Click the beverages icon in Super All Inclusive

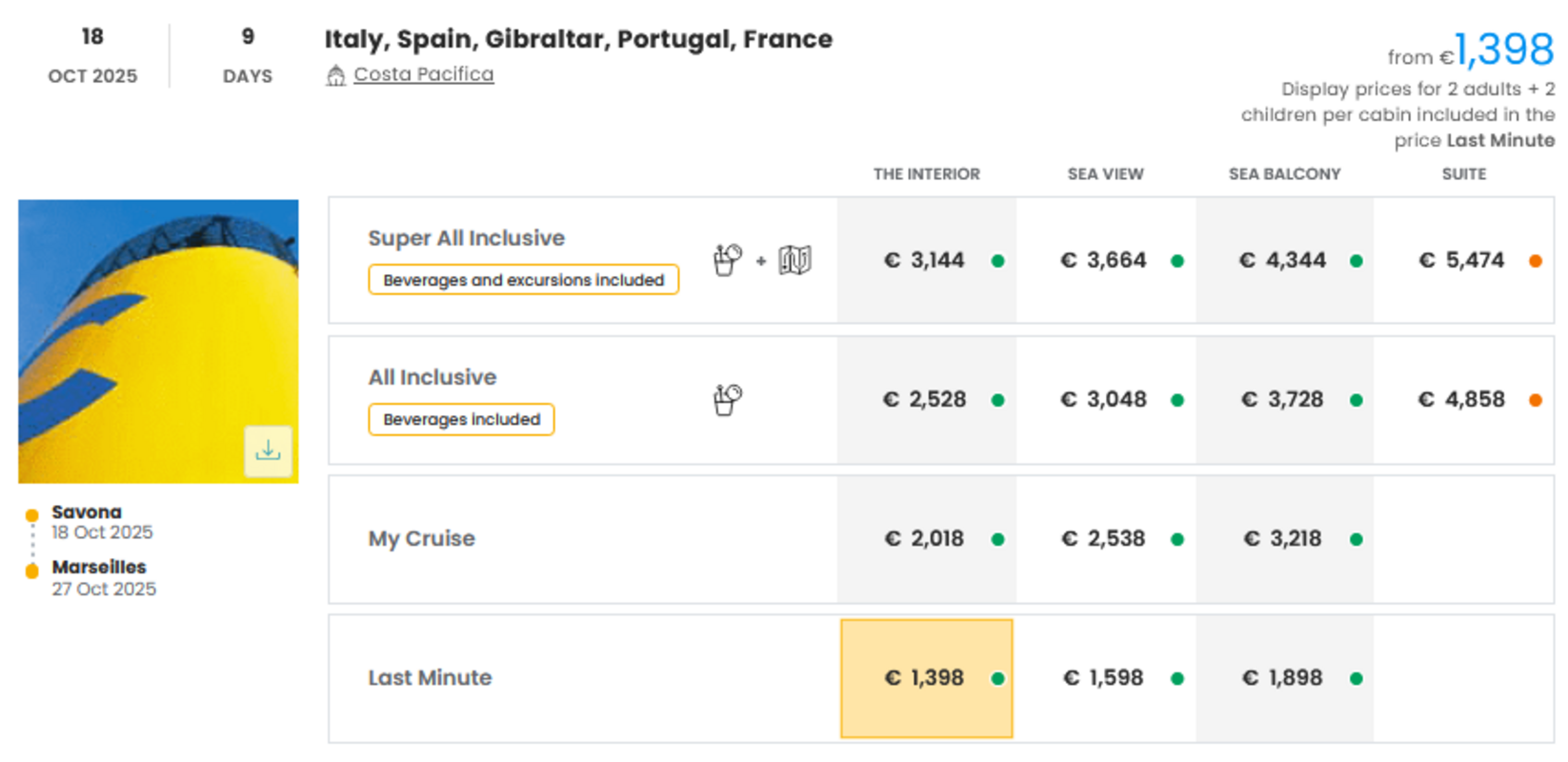pos(728,259)
